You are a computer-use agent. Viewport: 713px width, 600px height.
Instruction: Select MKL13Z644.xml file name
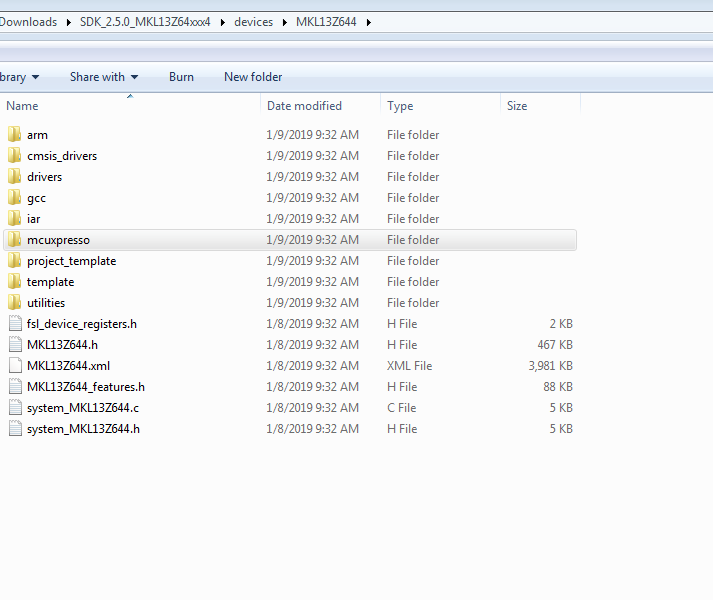point(68,366)
